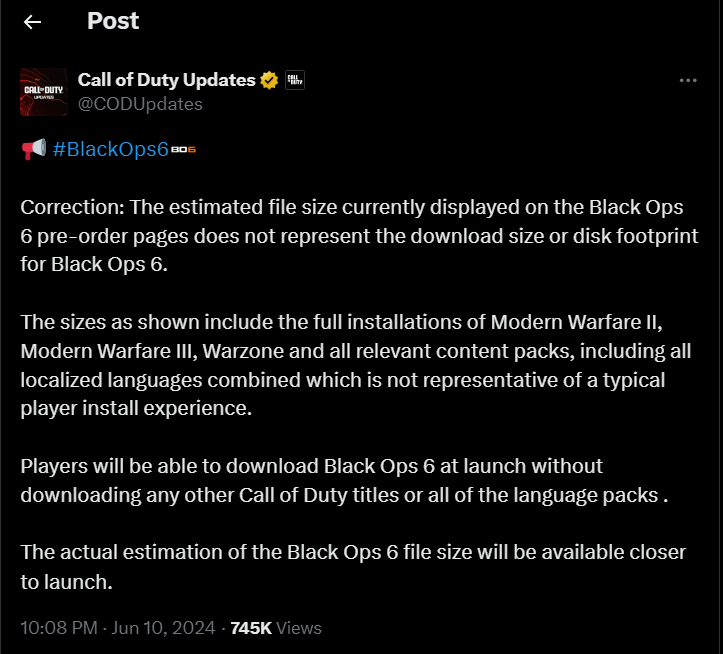Click the "Post" page heading

tap(113, 21)
